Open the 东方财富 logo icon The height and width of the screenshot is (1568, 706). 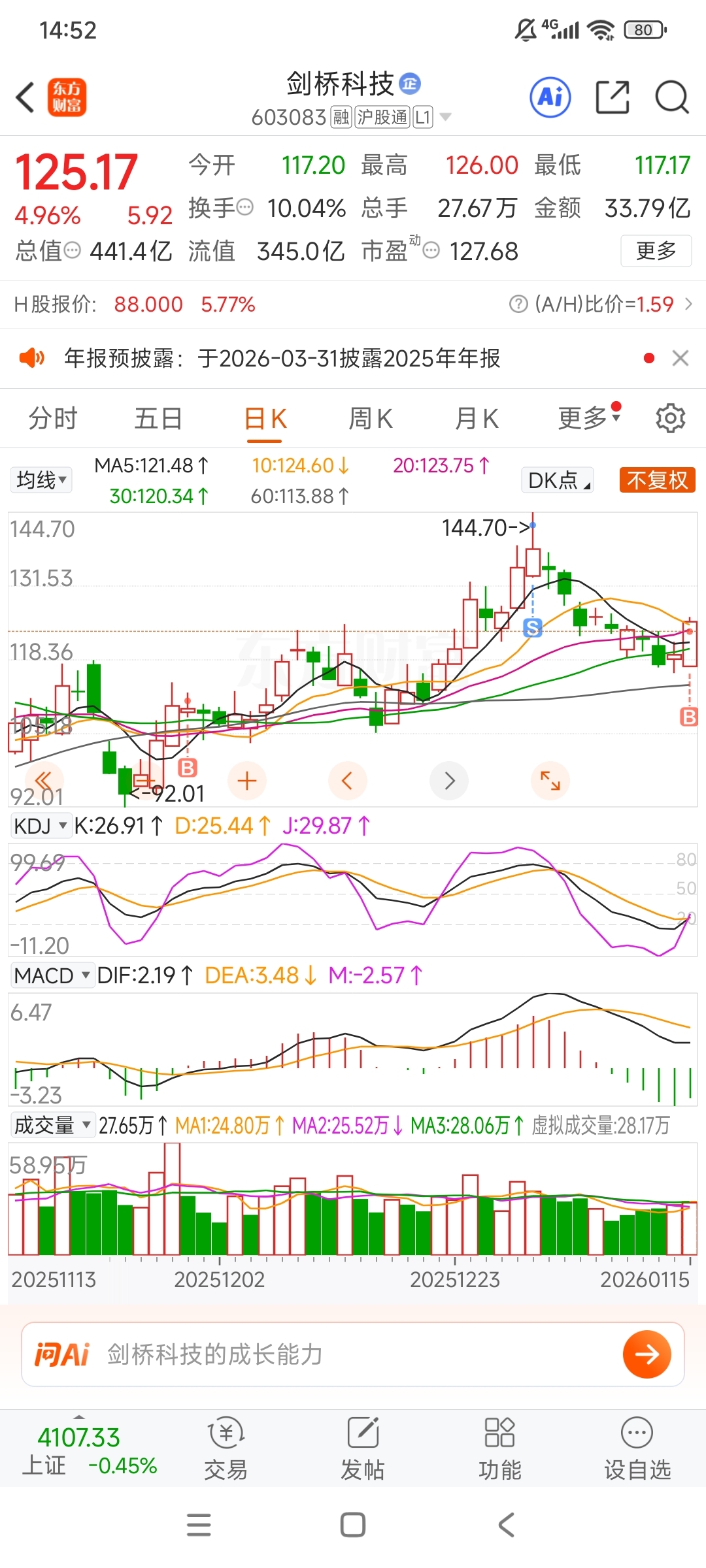[x=67, y=98]
